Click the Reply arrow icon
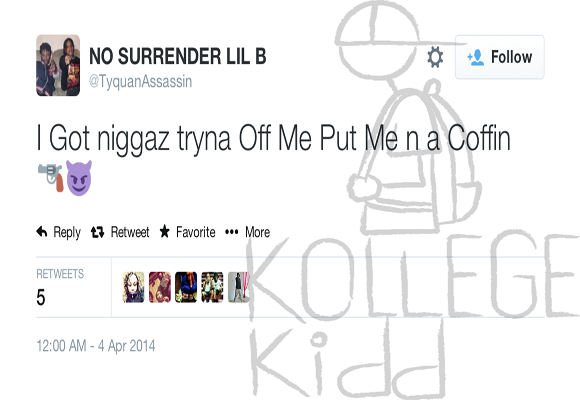Screen dimensions: 580x400 (x=42, y=232)
